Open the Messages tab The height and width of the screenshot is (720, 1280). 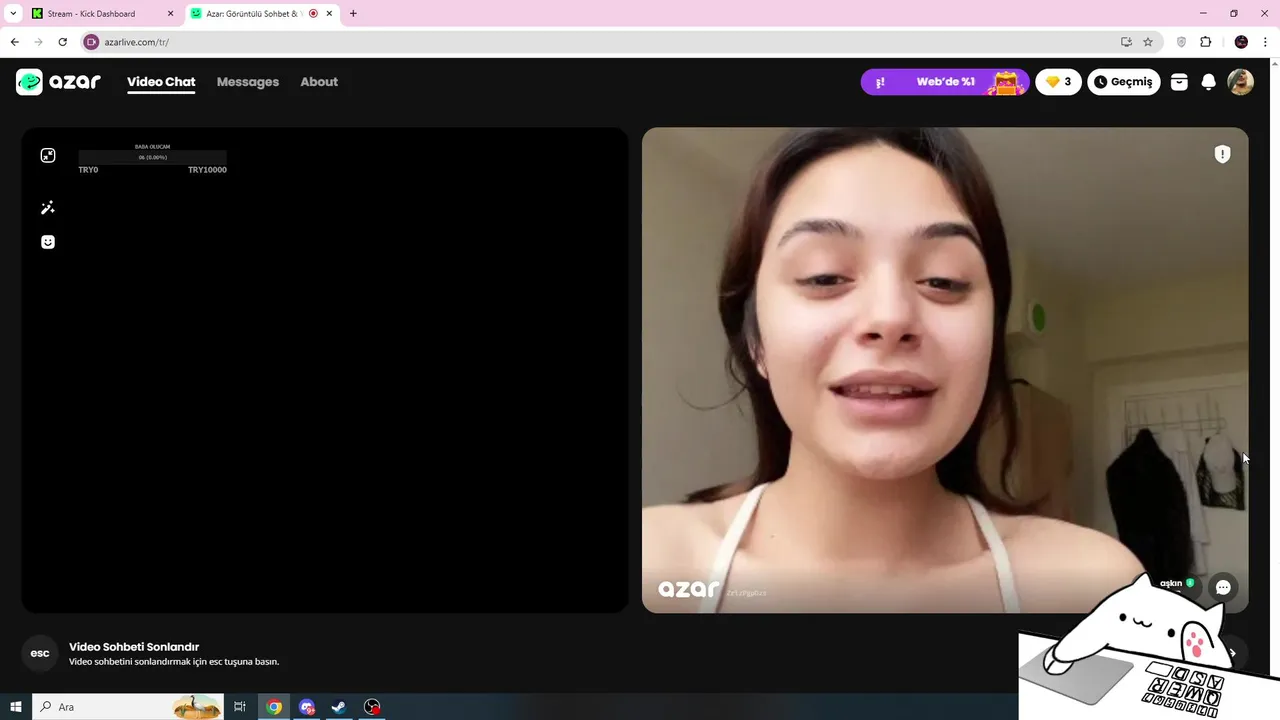point(248,82)
